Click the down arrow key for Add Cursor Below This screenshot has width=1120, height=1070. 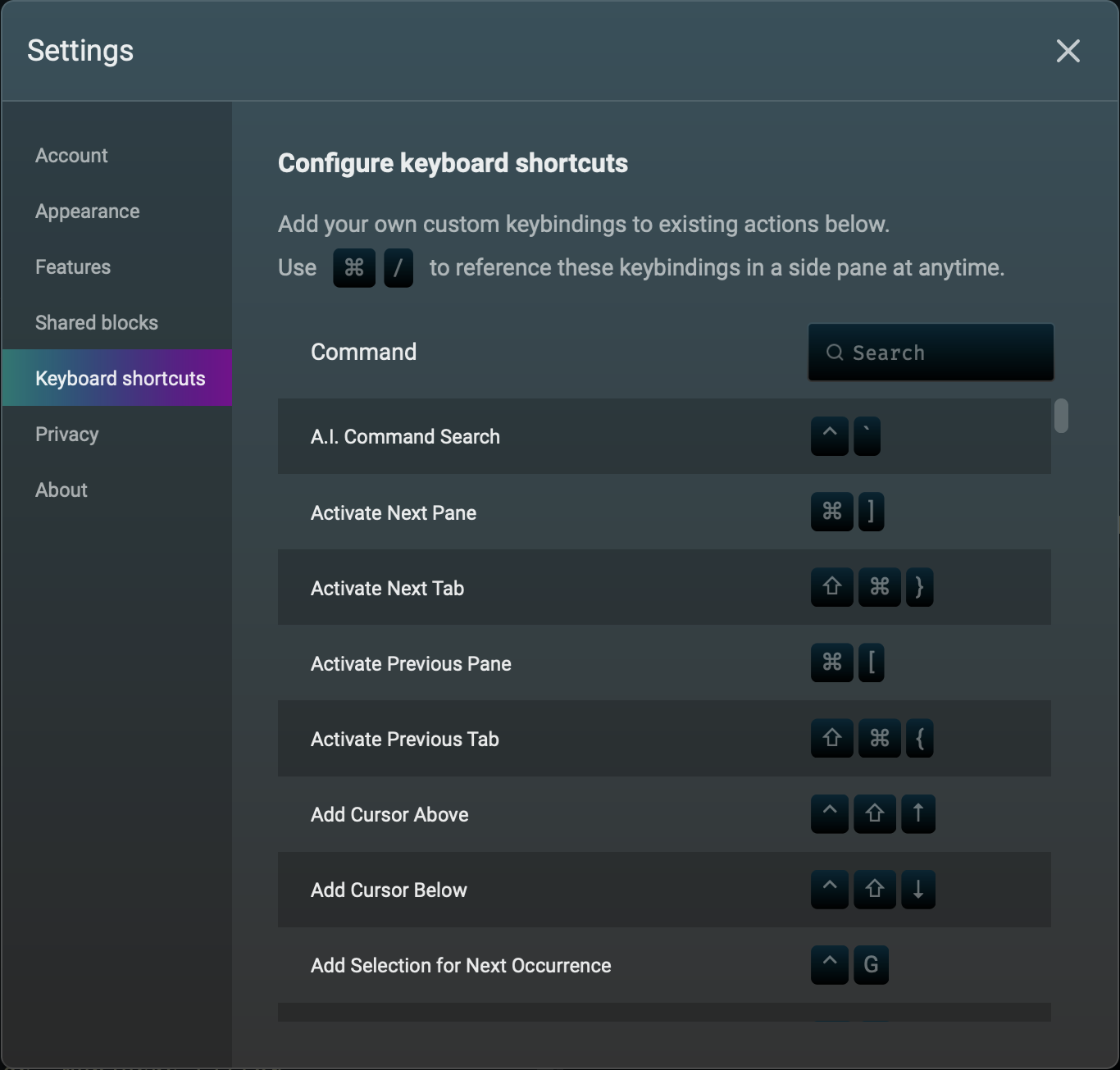point(918,890)
